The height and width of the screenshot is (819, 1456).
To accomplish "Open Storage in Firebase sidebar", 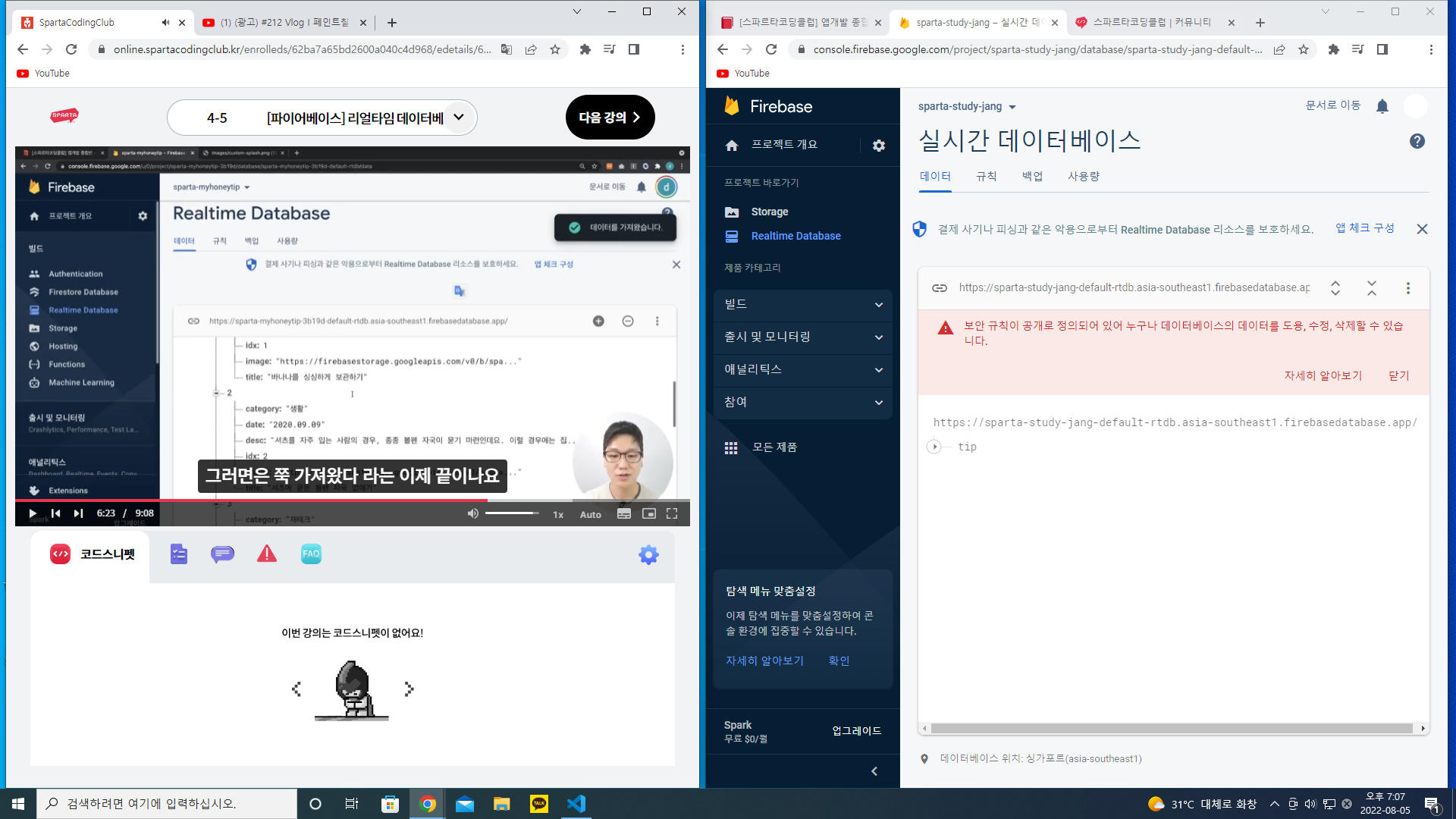I will click(x=770, y=212).
